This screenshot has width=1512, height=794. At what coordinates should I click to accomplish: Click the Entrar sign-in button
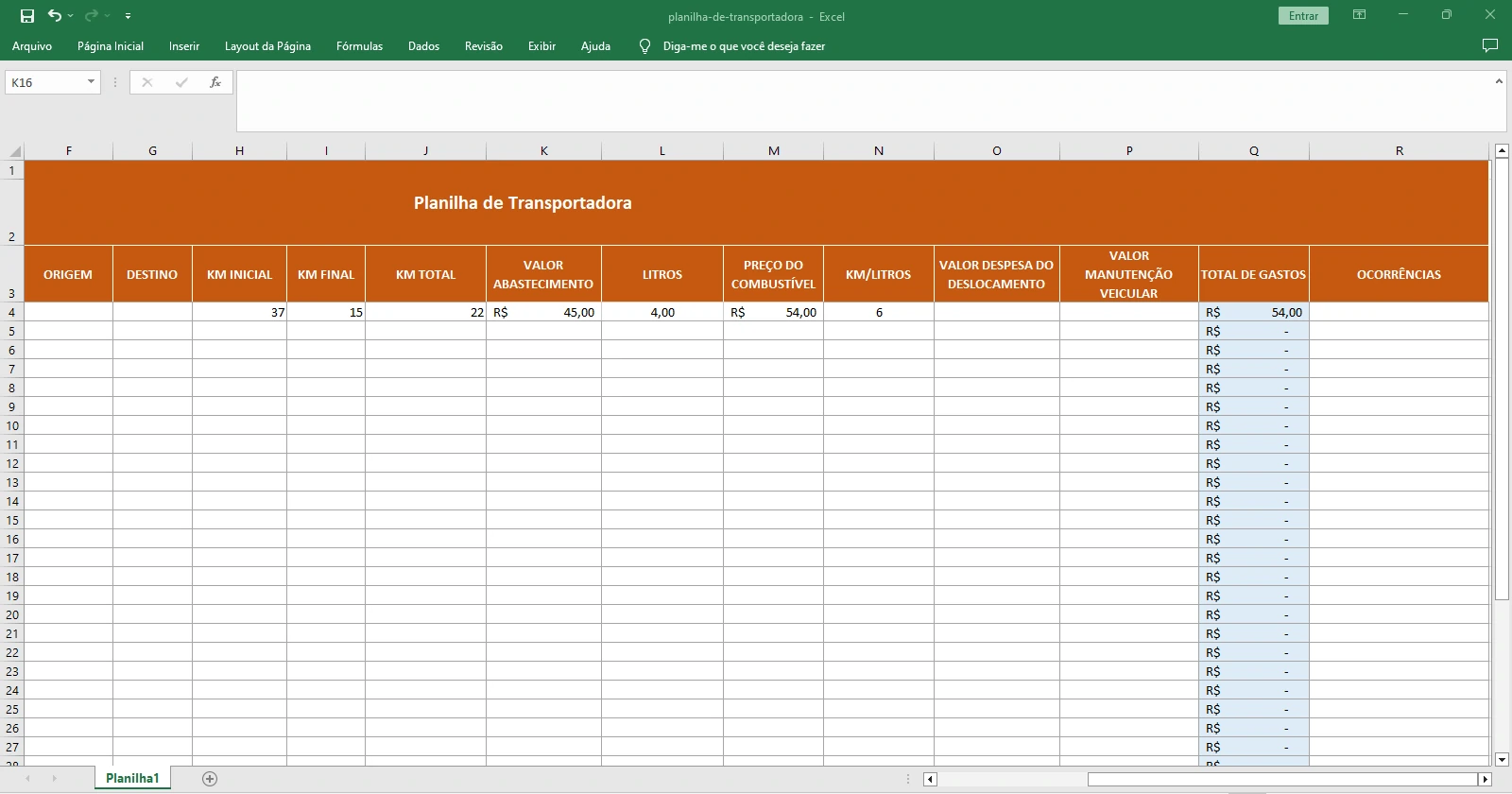[x=1303, y=16]
